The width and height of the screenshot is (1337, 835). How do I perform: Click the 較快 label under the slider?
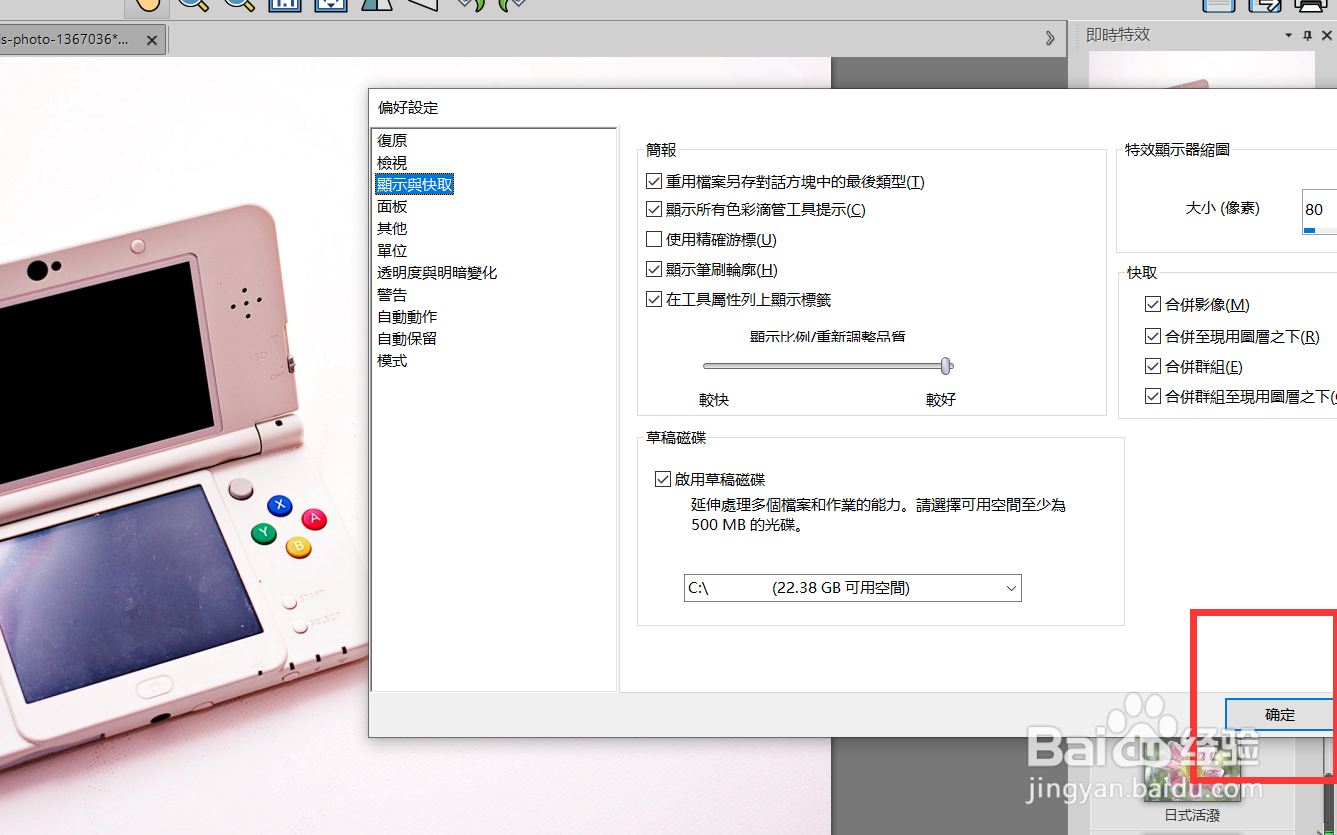tap(714, 400)
